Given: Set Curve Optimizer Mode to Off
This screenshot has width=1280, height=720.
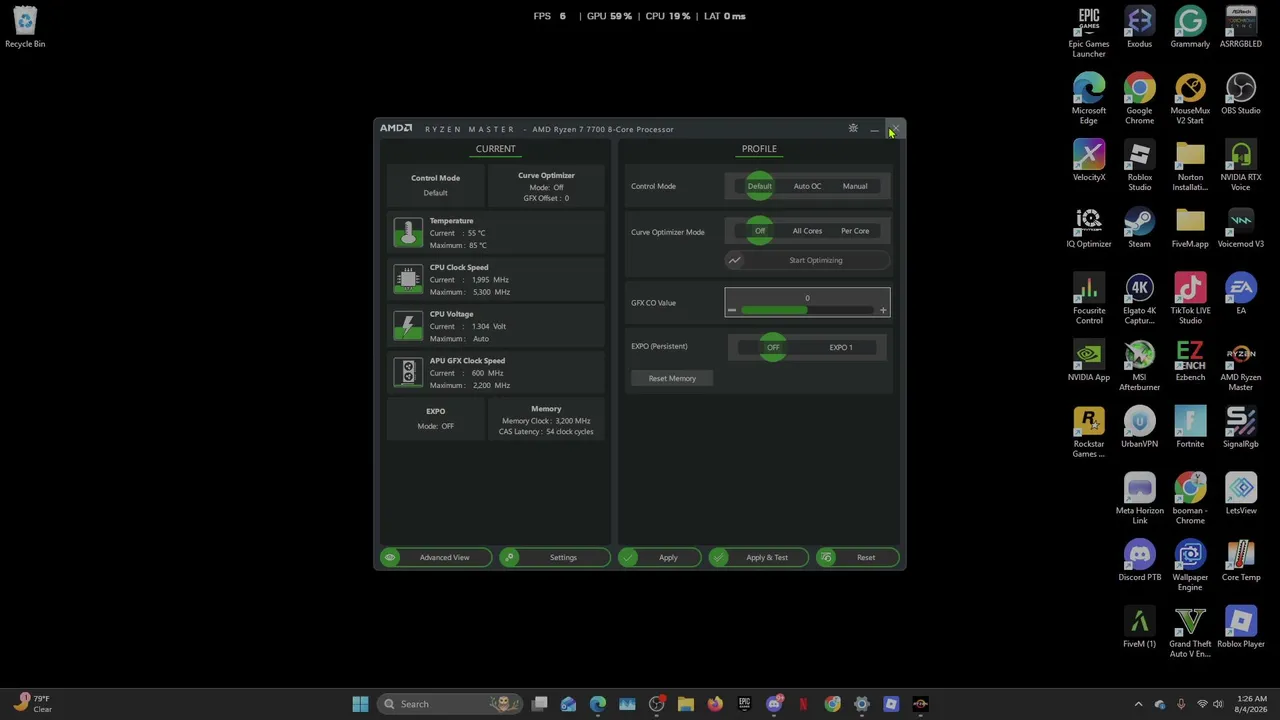Looking at the screenshot, I should pos(760,231).
